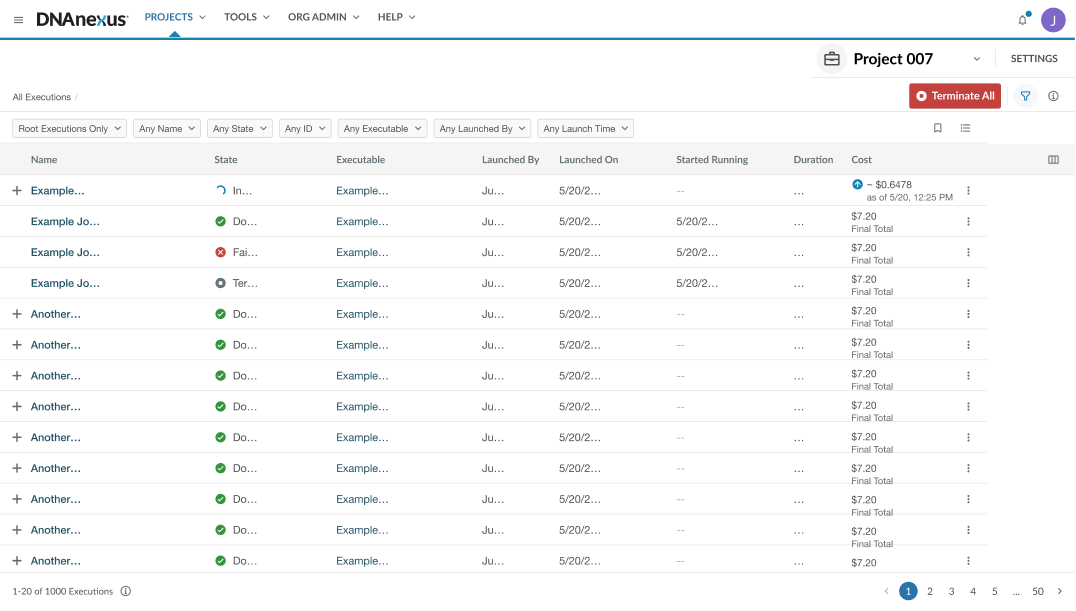Toggle the filter funnel icon
Image resolution: width=1076 pixels, height=611 pixels.
pos(1025,96)
